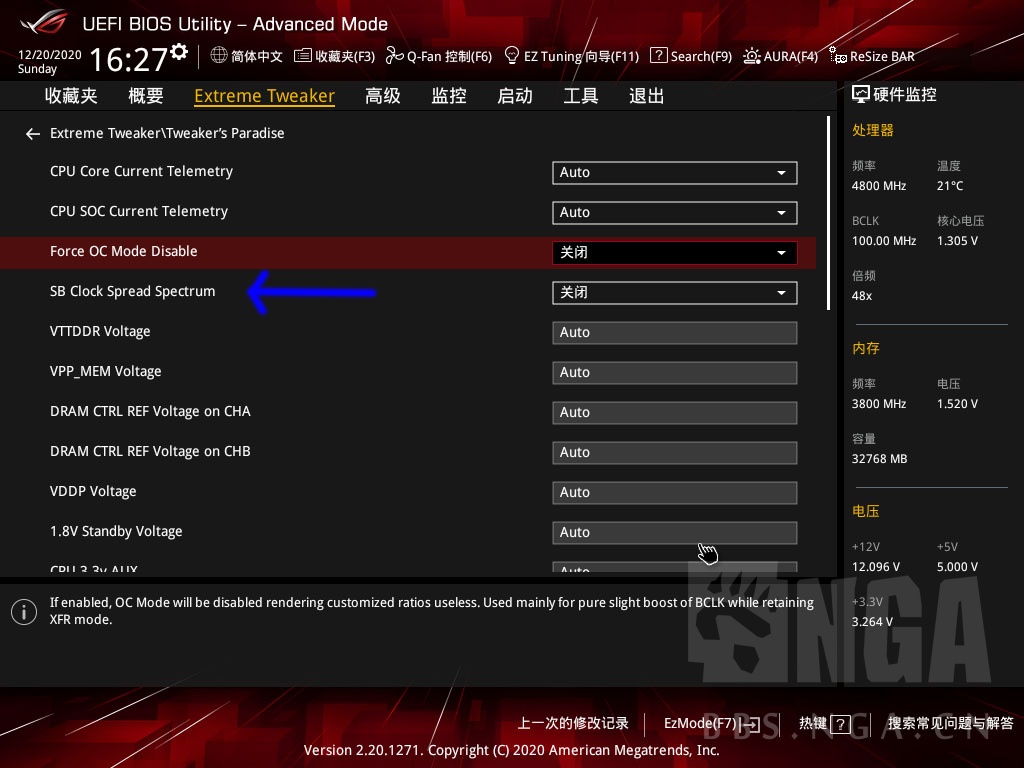Click the 16:27 clock display
Viewport: 1024px width, 768px height.
129,60
